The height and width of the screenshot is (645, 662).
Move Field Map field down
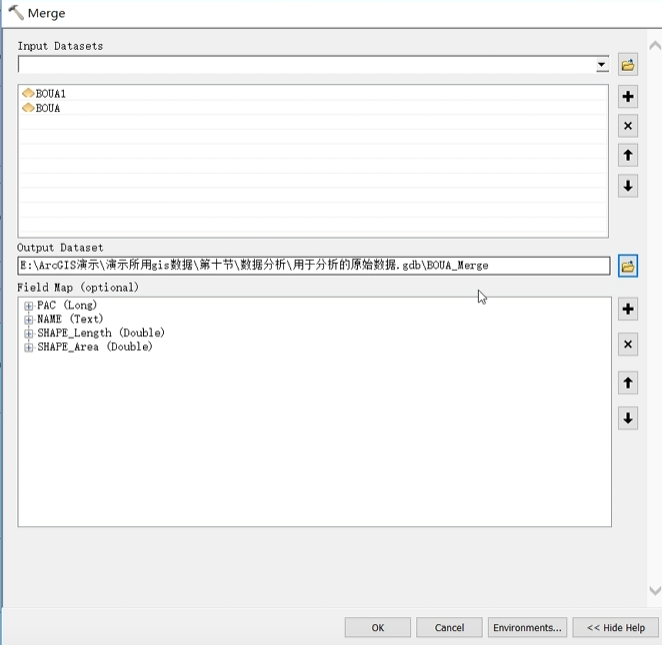pos(628,418)
